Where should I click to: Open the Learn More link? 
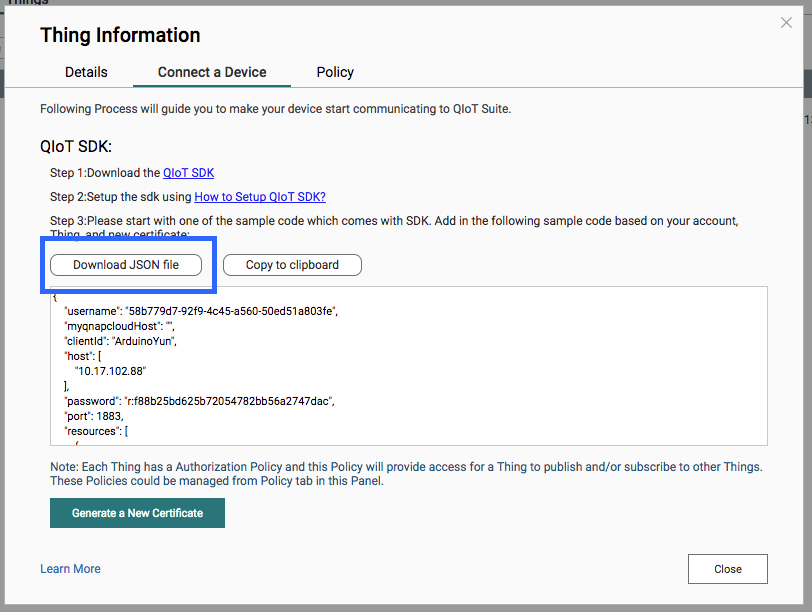click(70, 569)
